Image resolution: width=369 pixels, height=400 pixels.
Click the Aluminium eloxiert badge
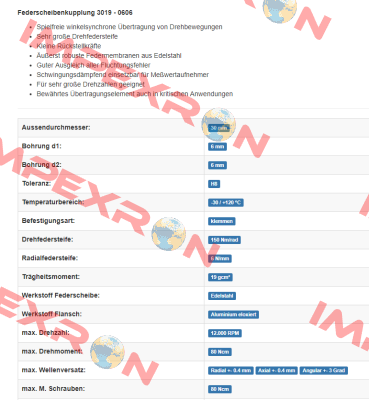(x=233, y=315)
